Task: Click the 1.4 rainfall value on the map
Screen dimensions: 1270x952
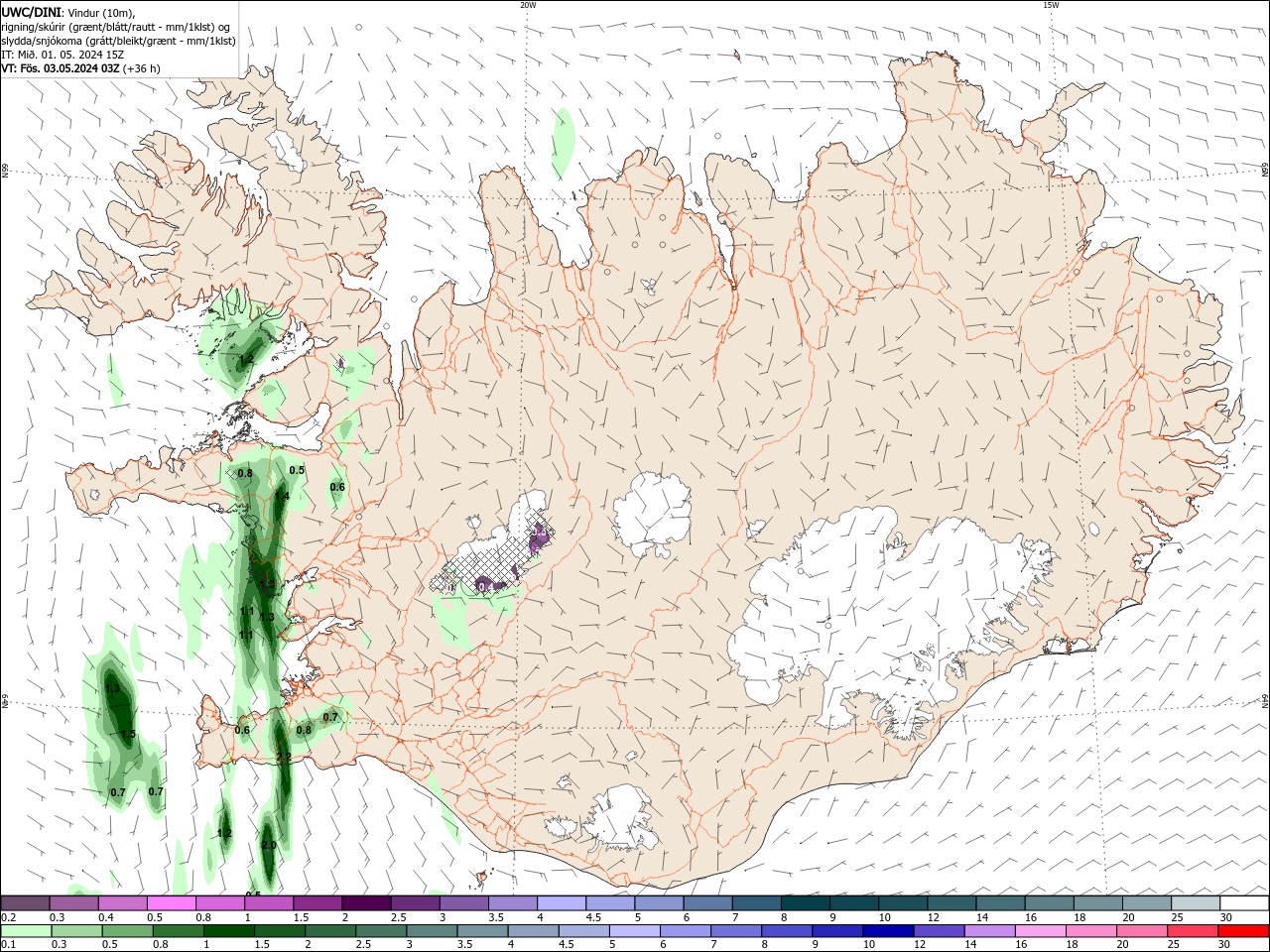Action: [282, 496]
